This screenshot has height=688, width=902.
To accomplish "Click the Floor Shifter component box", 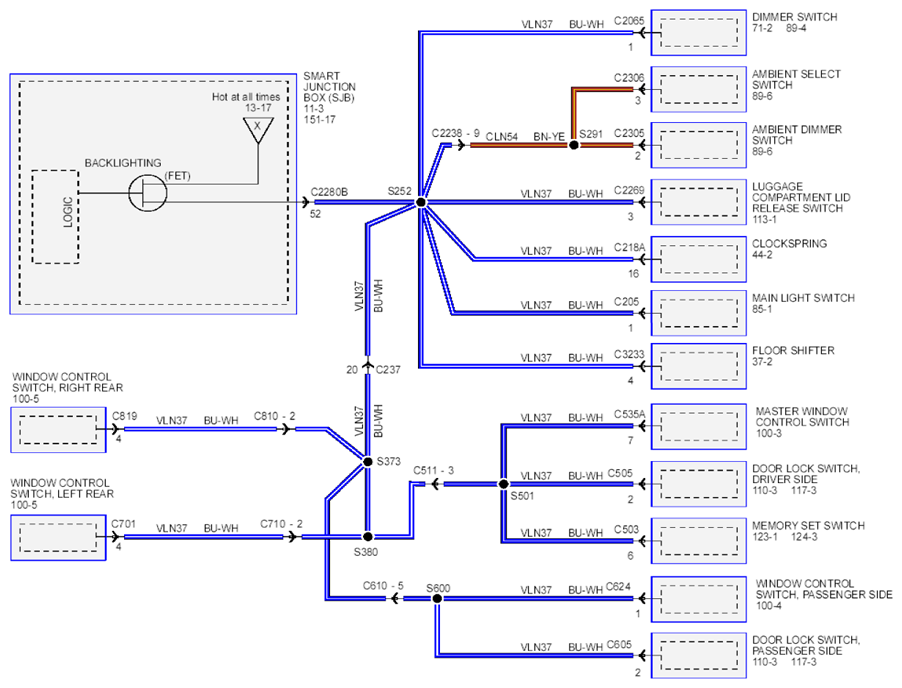I will pos(698,366).
